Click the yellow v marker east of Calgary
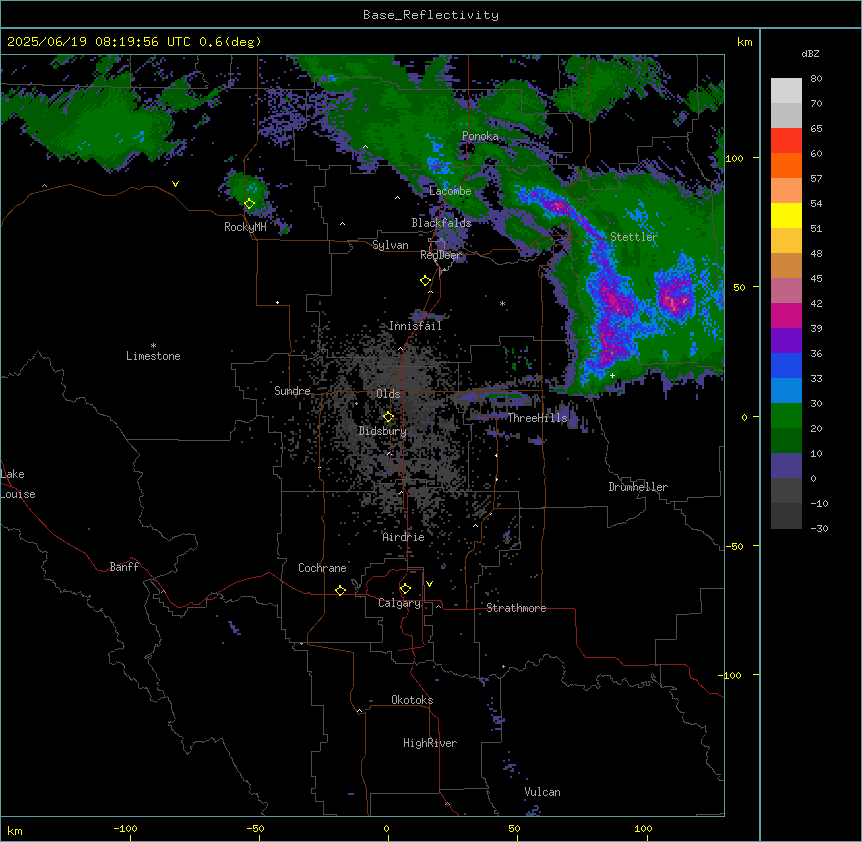Screen dimensions: 862x842 point(429,584)
